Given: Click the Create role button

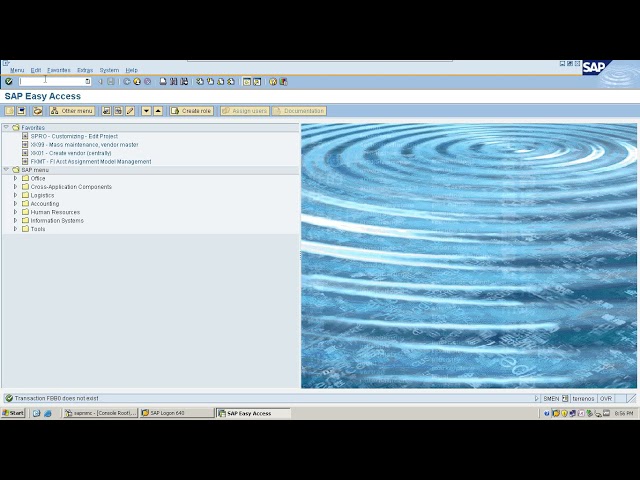Looking at the screenshot, I should pos(191,111).
